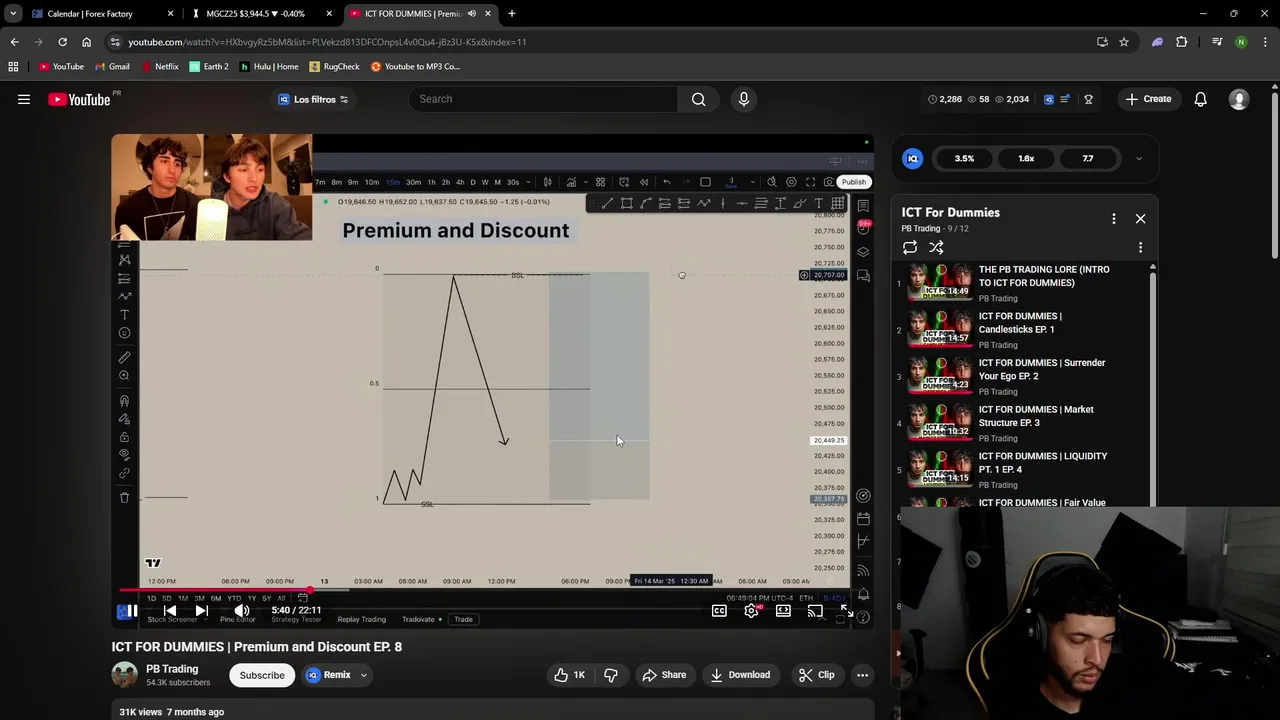This screenshot has width=1280, height=720.
Task: Go to the YouTube home logo
Action: [79, 99]
